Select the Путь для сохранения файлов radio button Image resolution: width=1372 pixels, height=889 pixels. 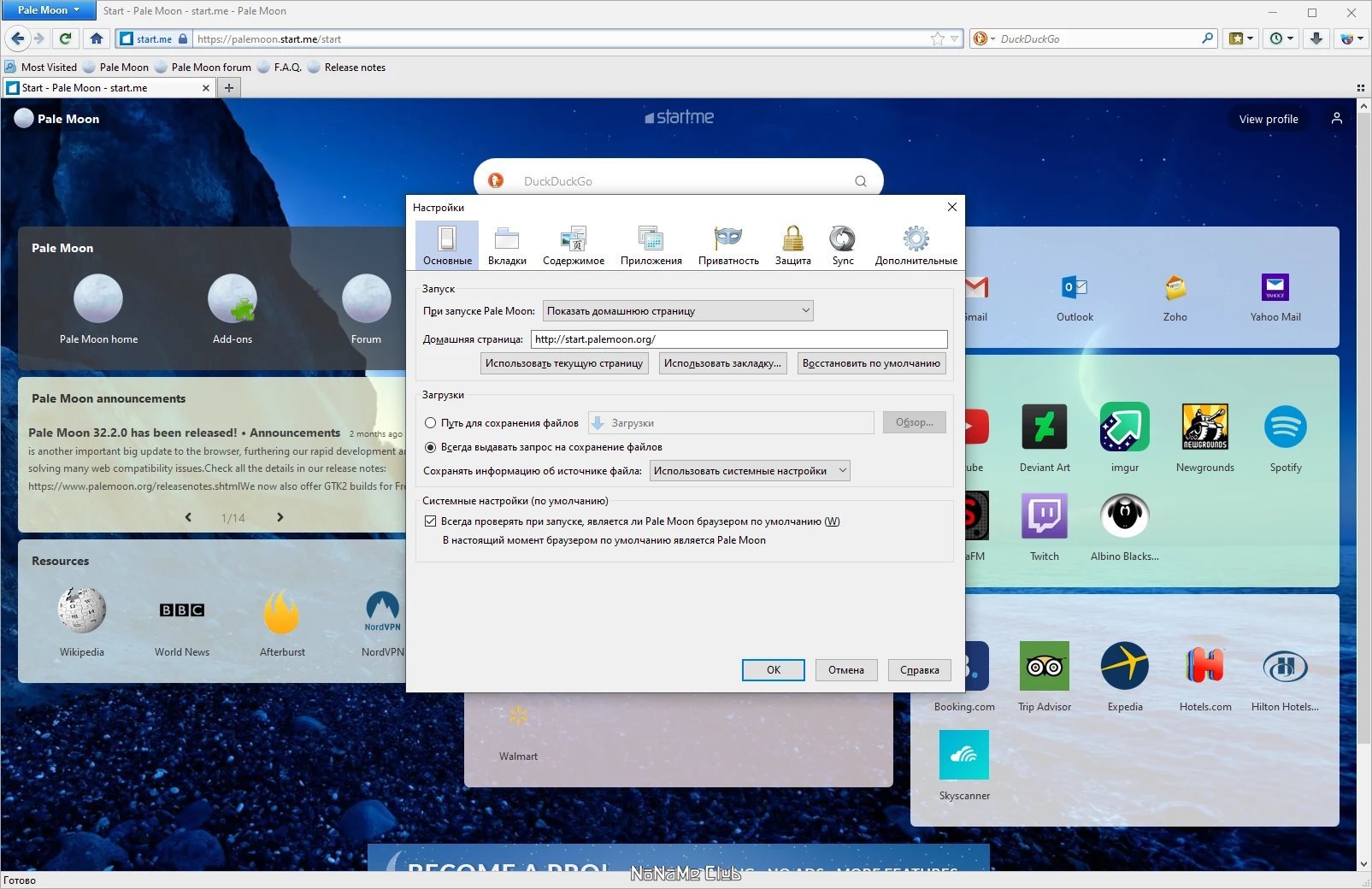431,423
